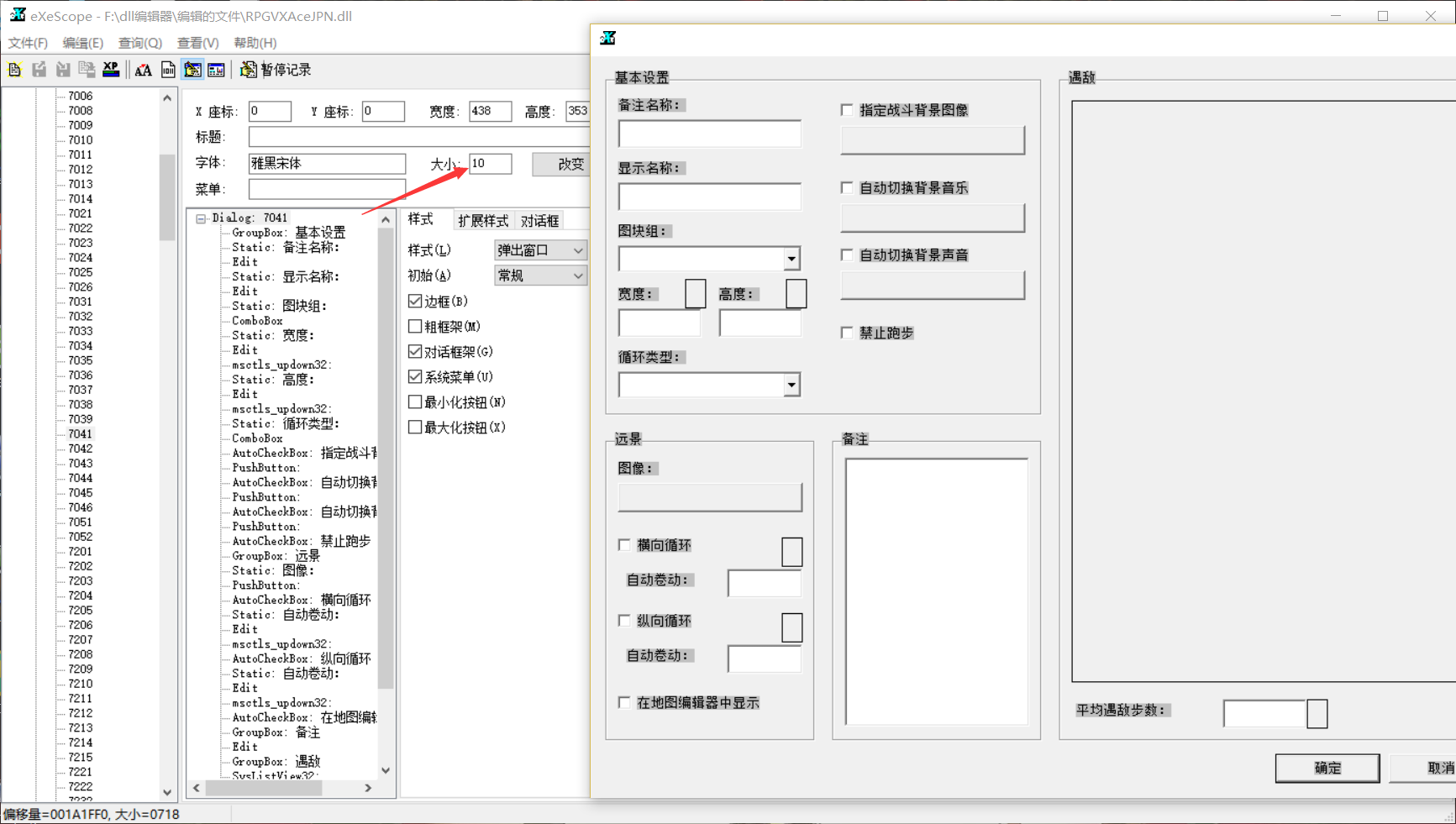Uncheck the 边框(B) checkbox

pos(415,301)
